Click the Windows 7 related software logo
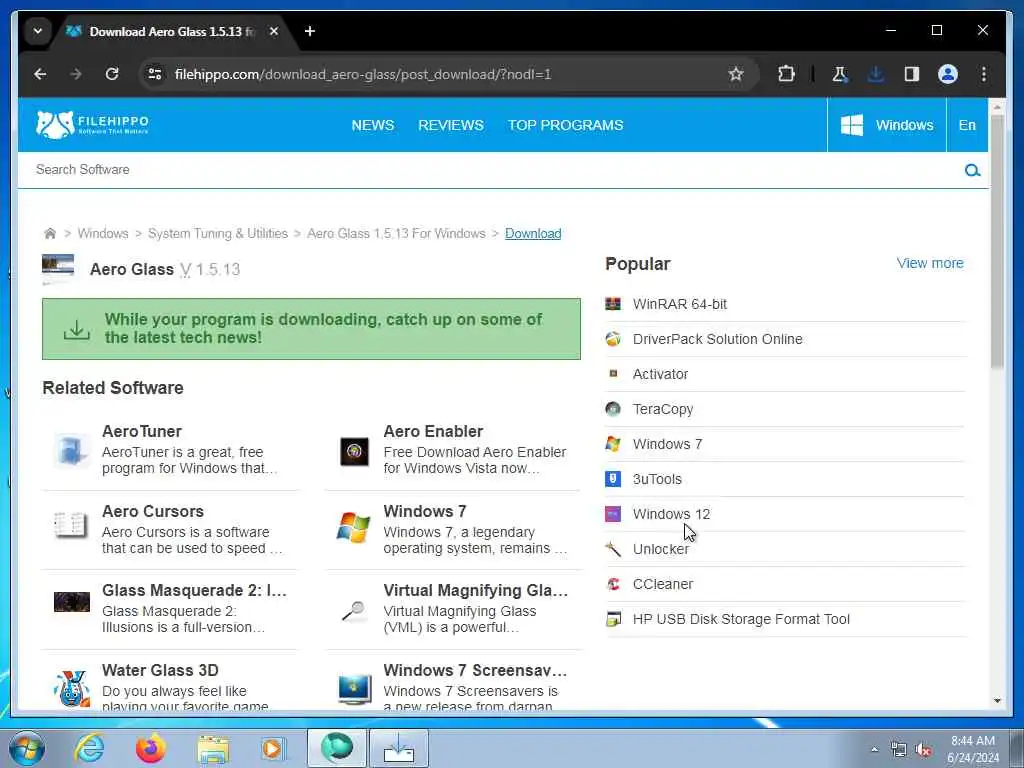 [353, 528]
